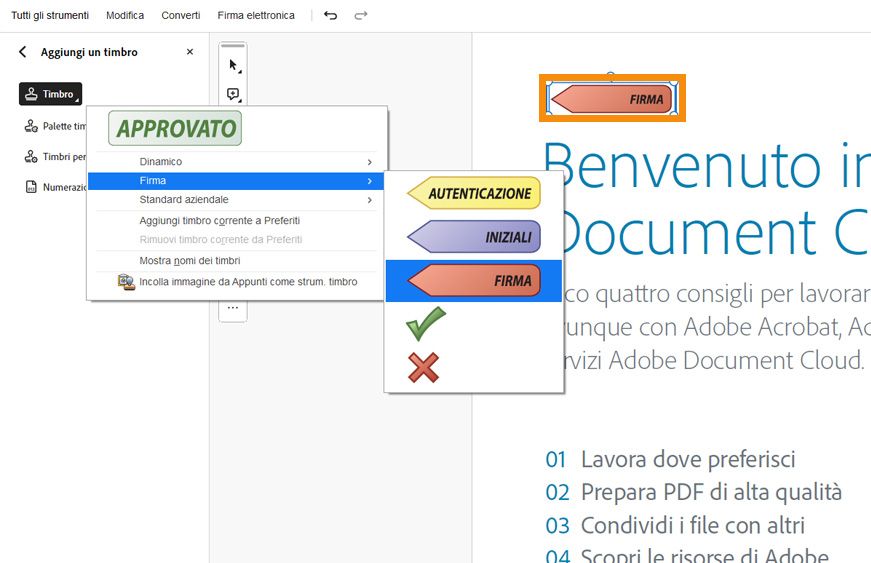
Task: Select the yellow AUTENTICAZIONE stamp
Action: [474, 193]
